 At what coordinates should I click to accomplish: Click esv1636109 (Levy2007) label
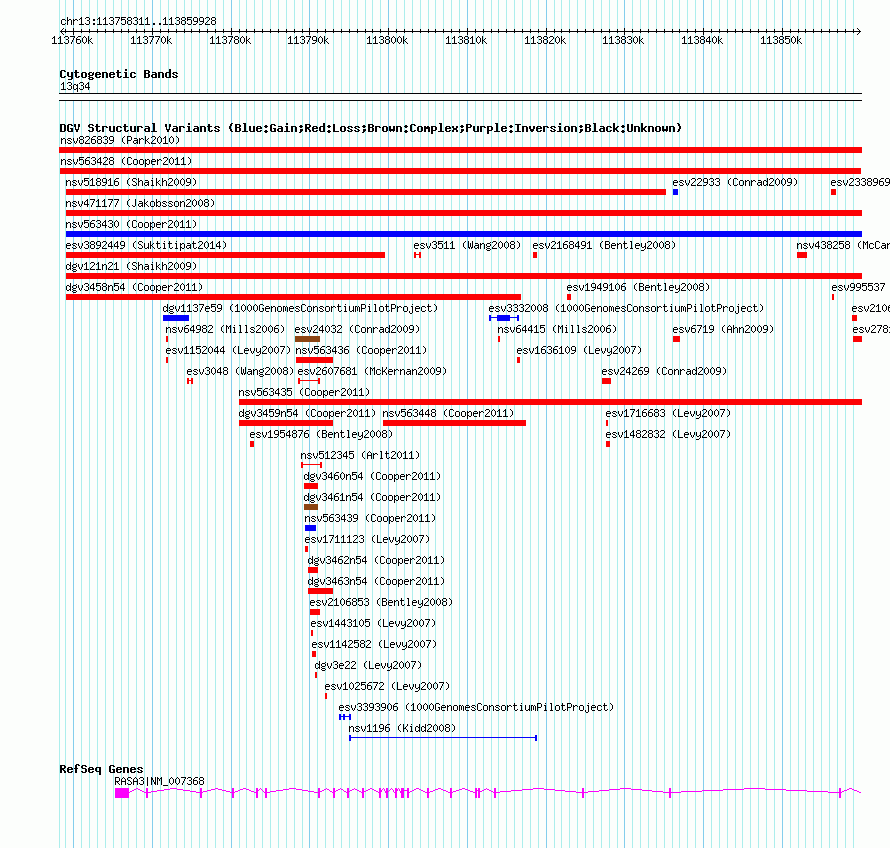(x=579, y=350)
